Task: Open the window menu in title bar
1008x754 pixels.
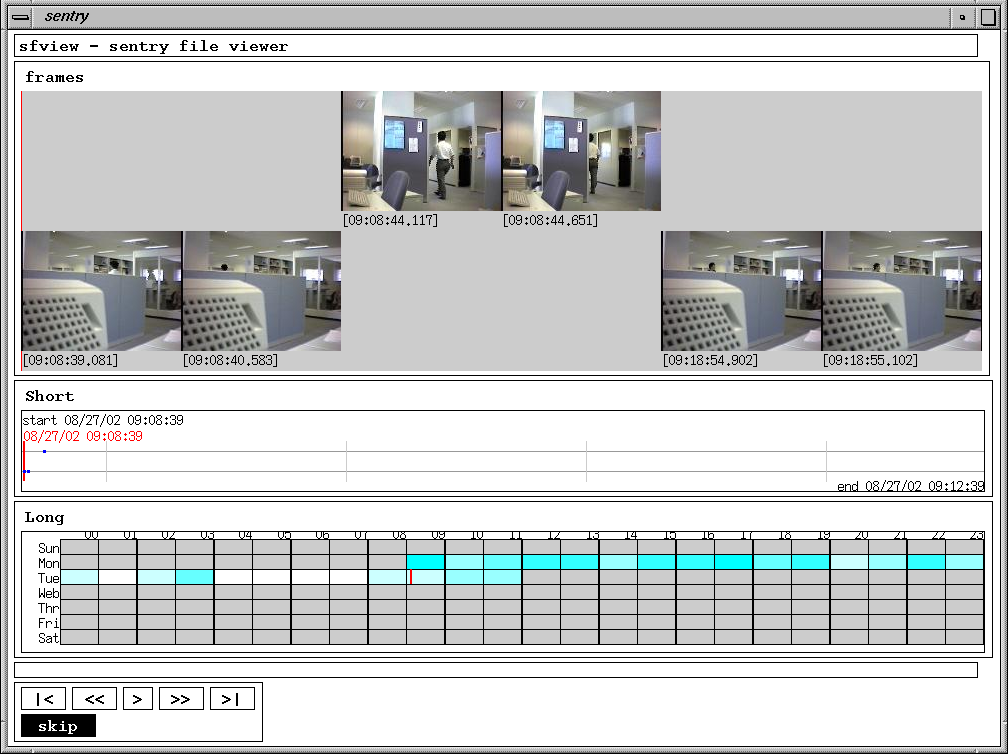Action: (x=20, y=17)
